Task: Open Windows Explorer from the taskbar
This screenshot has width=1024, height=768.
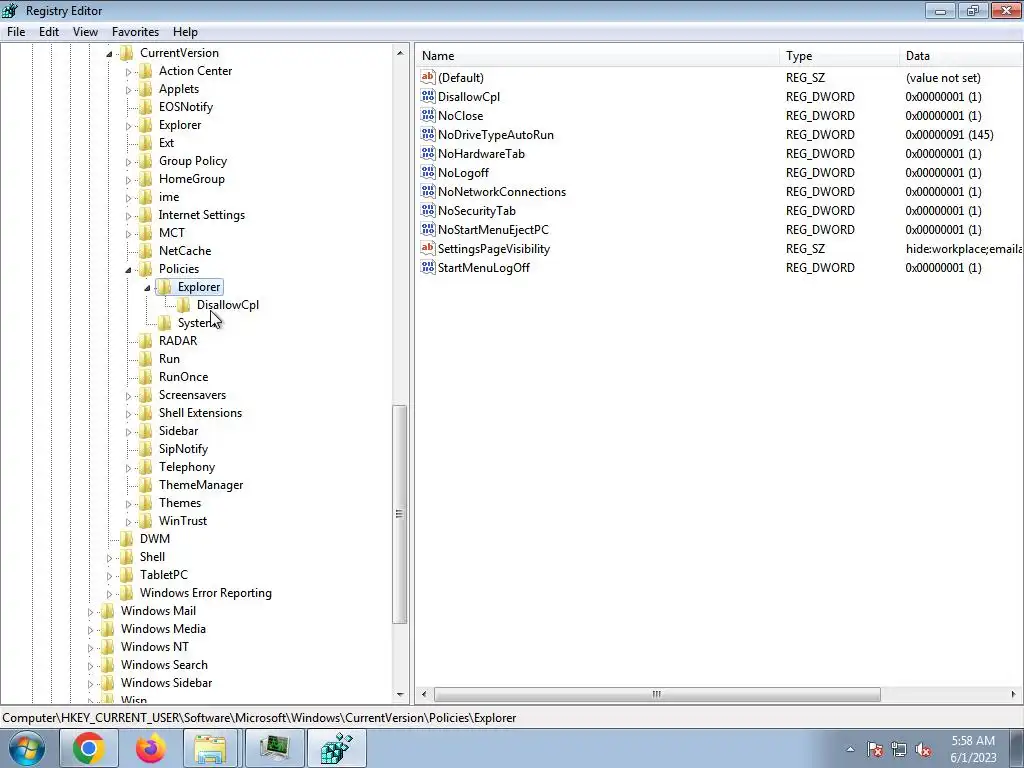Action: pyautogui.click(x=210, y=748)
